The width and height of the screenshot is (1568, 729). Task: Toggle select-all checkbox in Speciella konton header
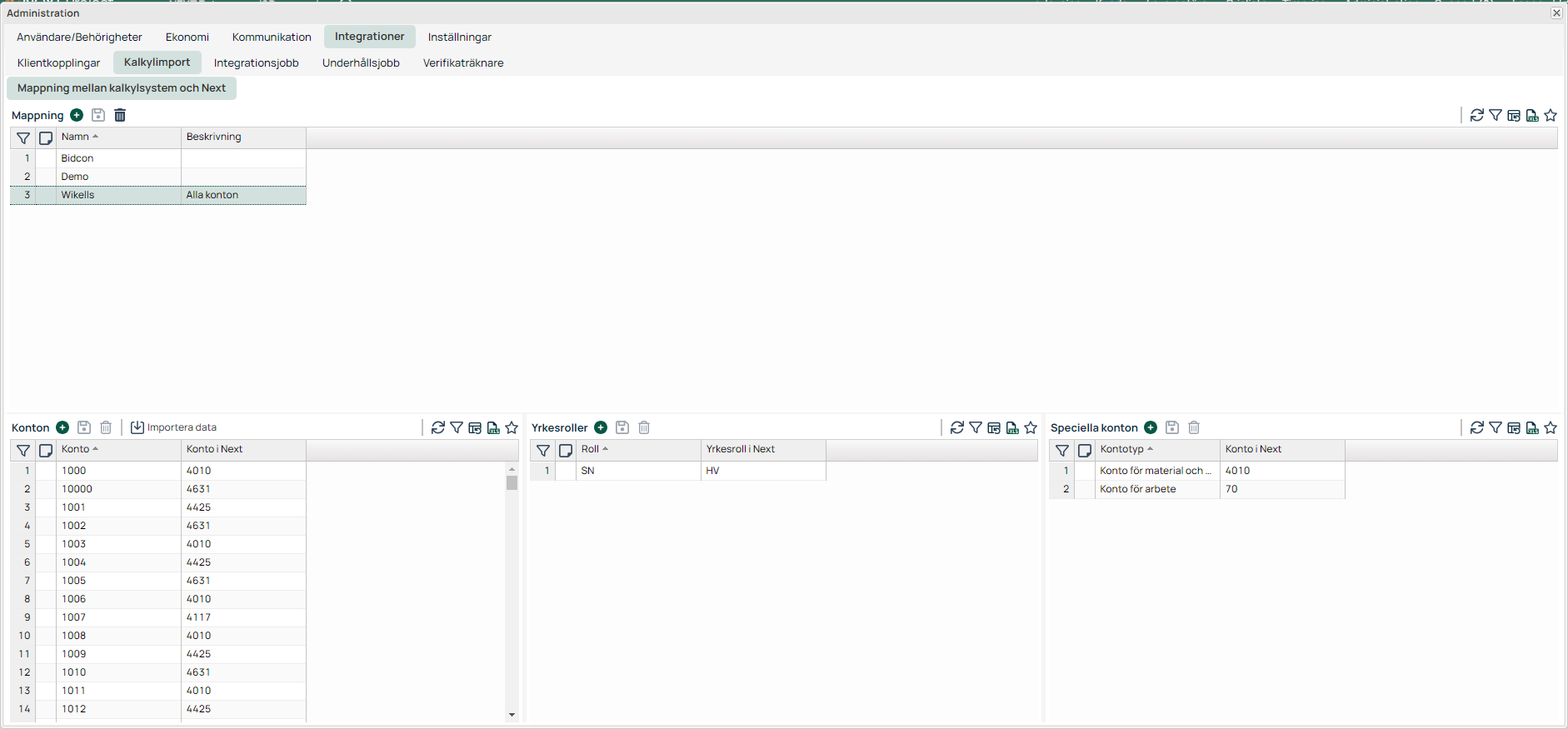point(1085,450)
